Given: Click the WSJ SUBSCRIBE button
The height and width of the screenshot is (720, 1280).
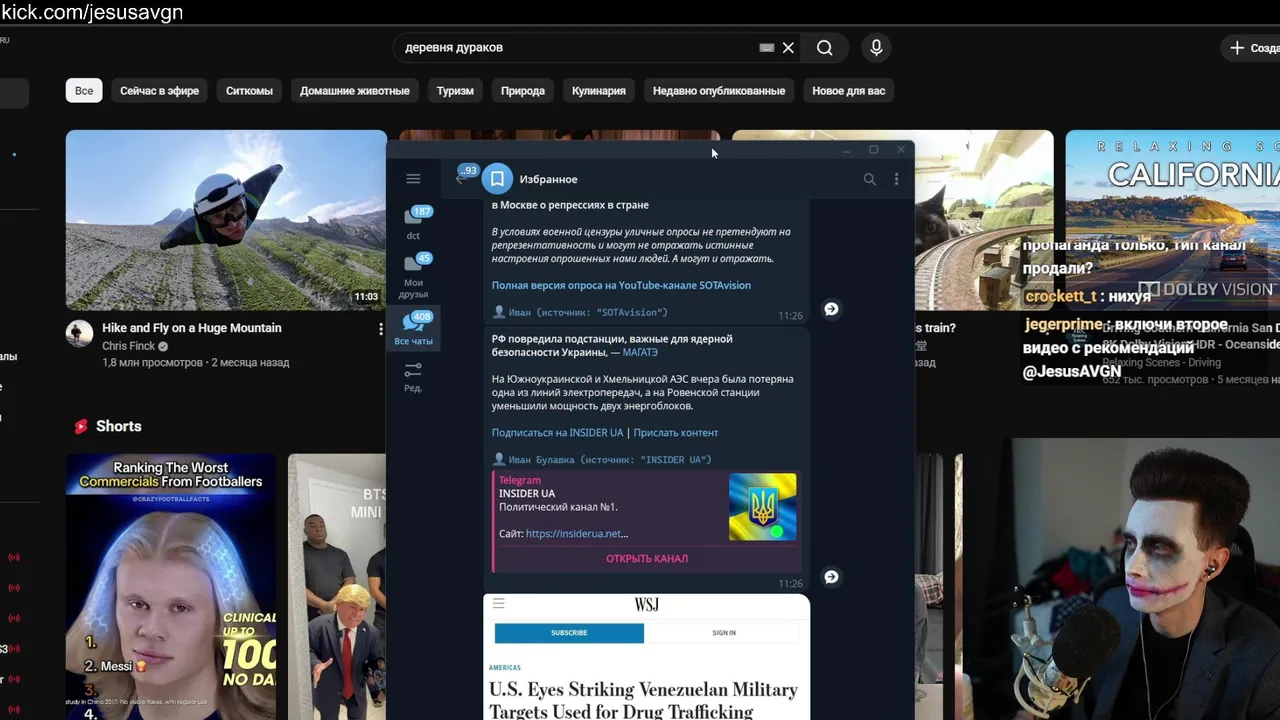Looking at the screenshot, I should point(569,633).
